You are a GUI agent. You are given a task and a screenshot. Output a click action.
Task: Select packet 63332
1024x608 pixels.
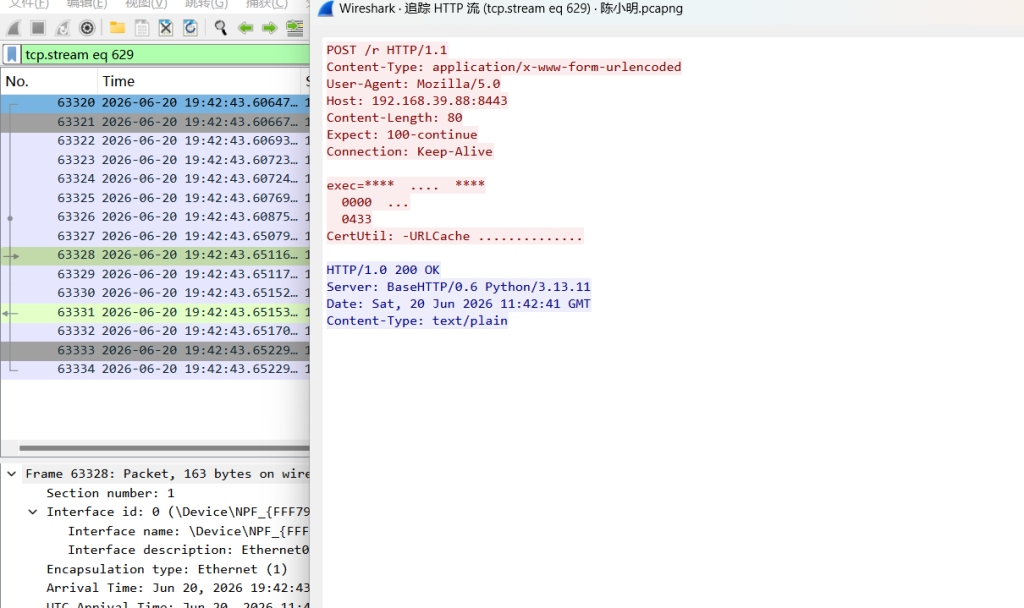coord(155,330)
